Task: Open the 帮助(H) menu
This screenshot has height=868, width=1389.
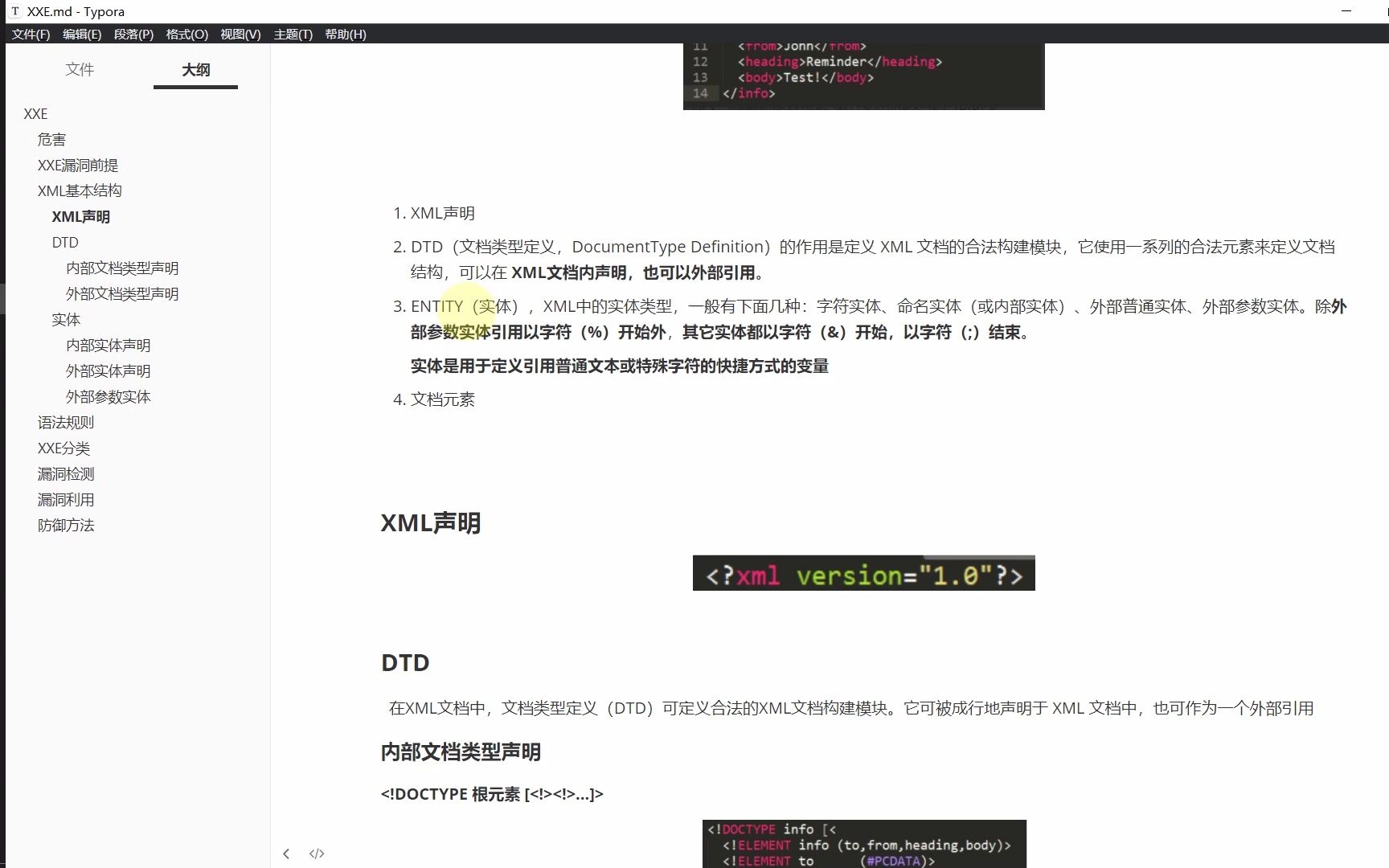Action: tap(346, 34)
